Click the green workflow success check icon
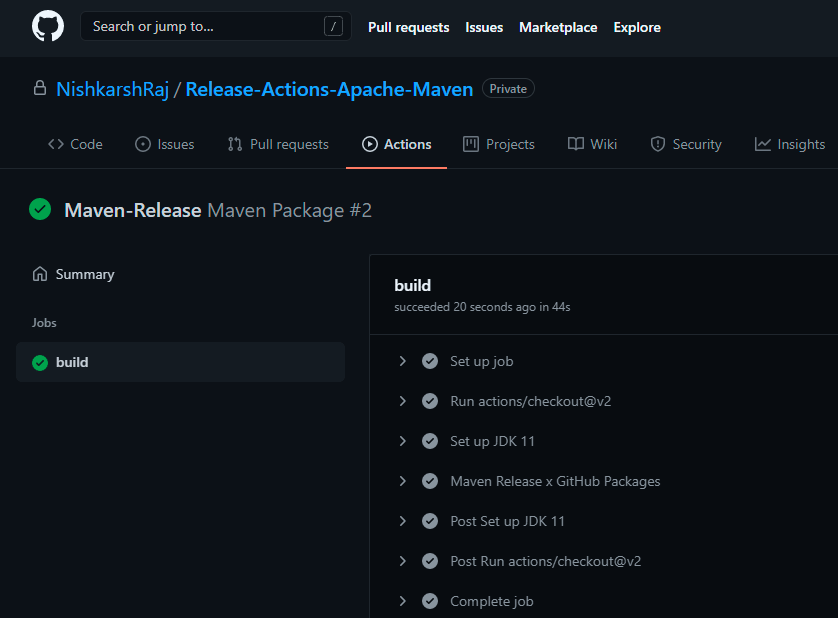The image size is (838, 618). (40, 210)
